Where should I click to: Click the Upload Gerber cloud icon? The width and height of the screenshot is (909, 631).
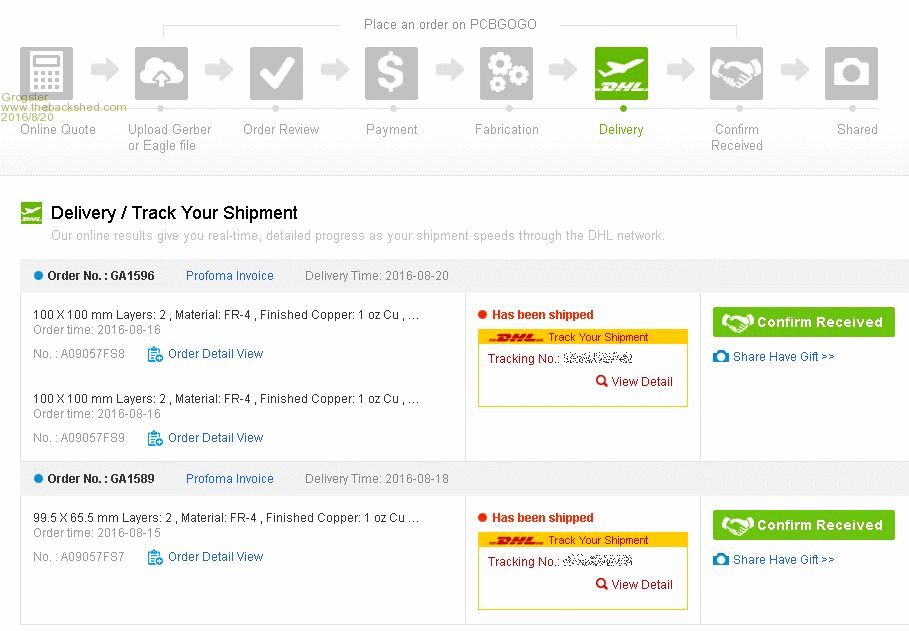coord(161,73)
